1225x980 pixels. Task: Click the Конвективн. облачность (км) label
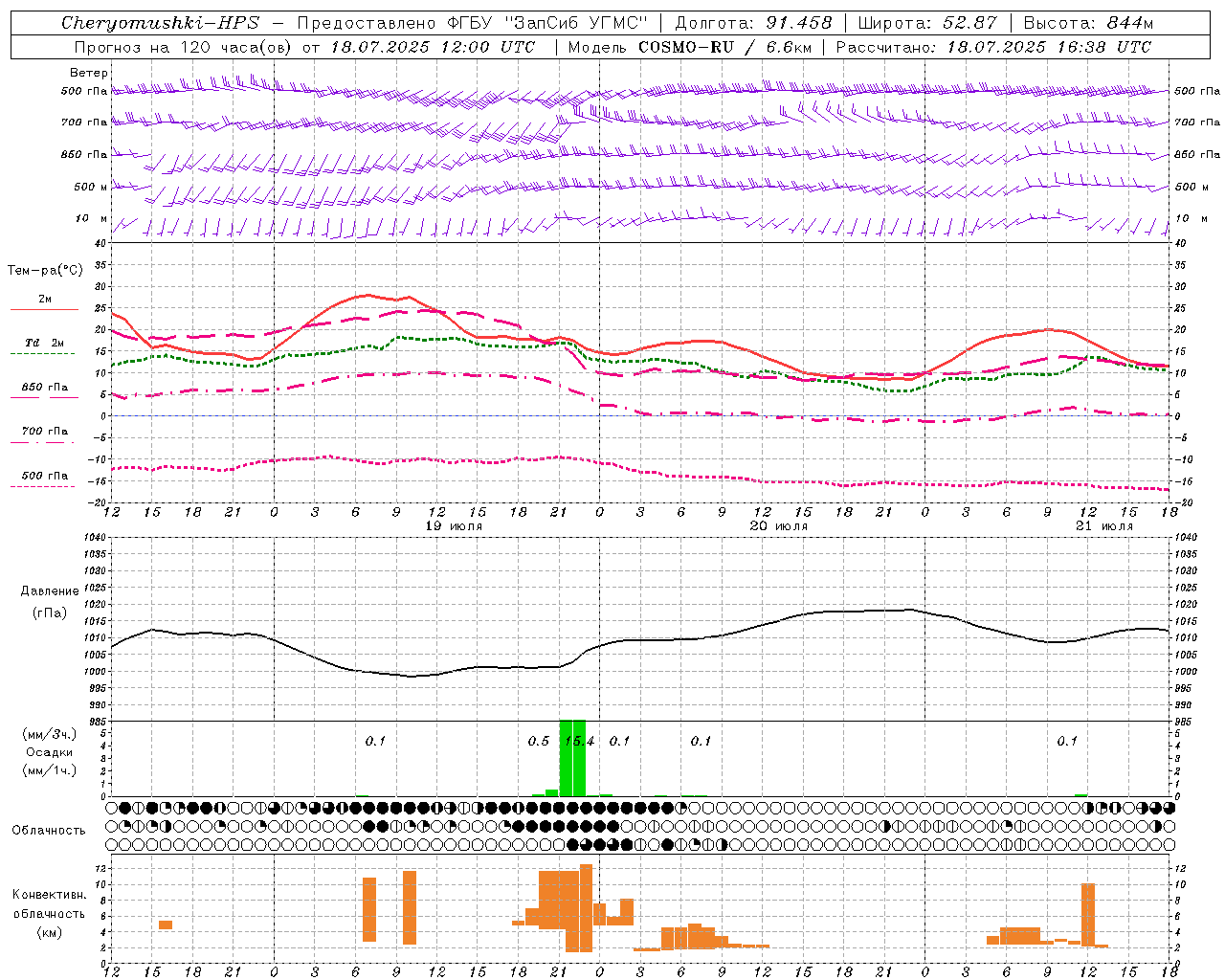[49, 913]
